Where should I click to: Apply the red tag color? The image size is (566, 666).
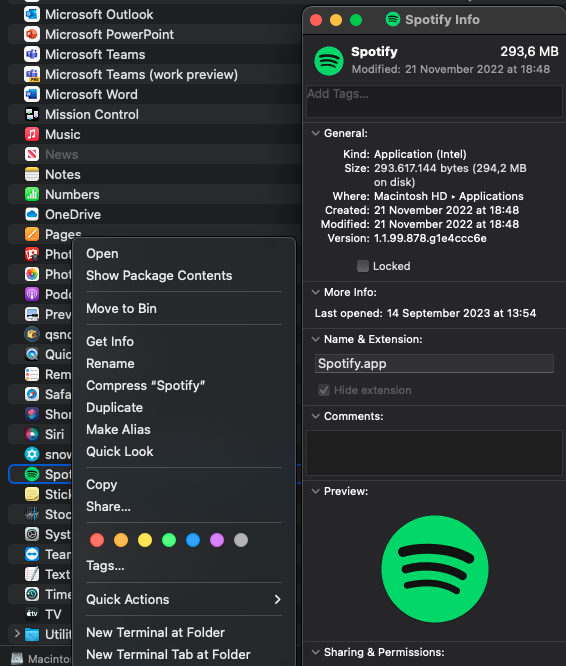[97, 540]
